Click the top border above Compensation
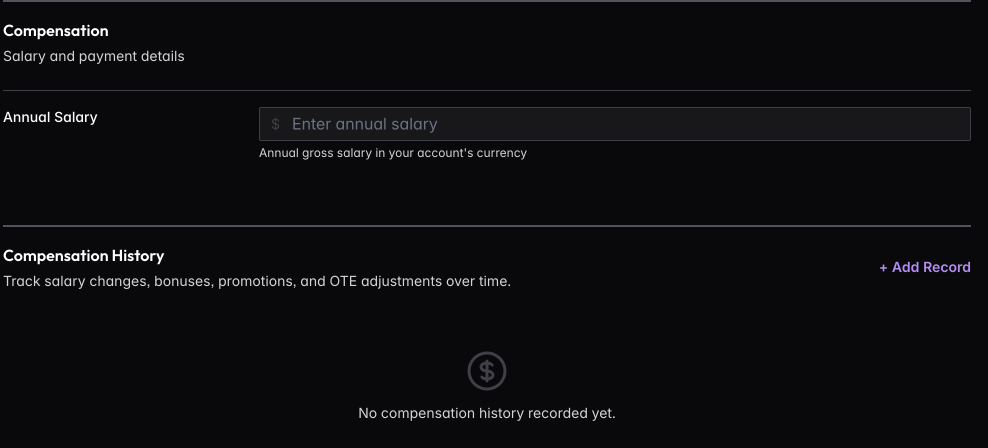 pos(487,1)
